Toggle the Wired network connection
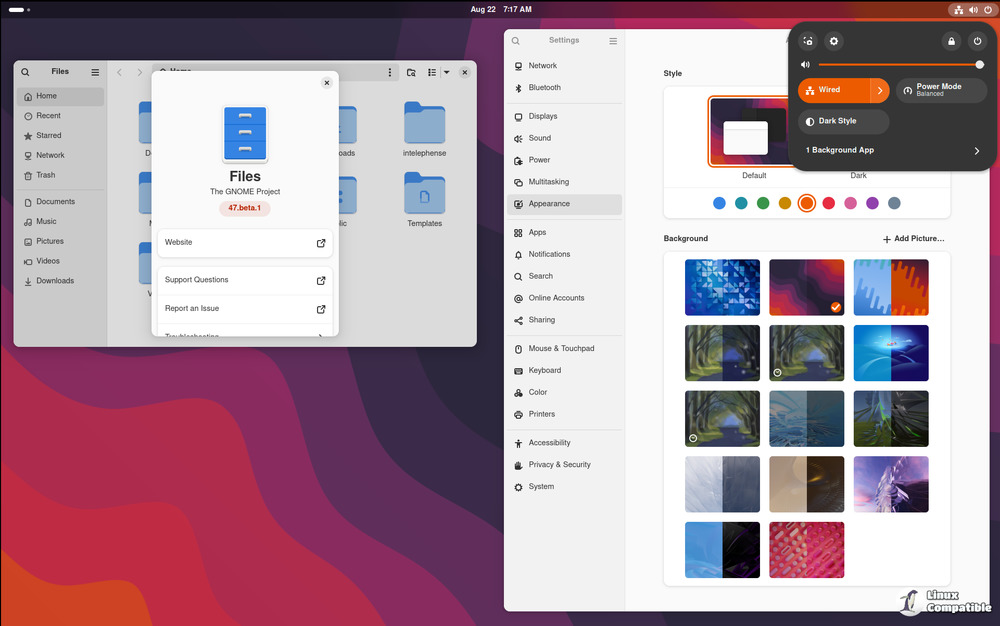Screen dimensions: 1000x626 click(x=833, y=90)
